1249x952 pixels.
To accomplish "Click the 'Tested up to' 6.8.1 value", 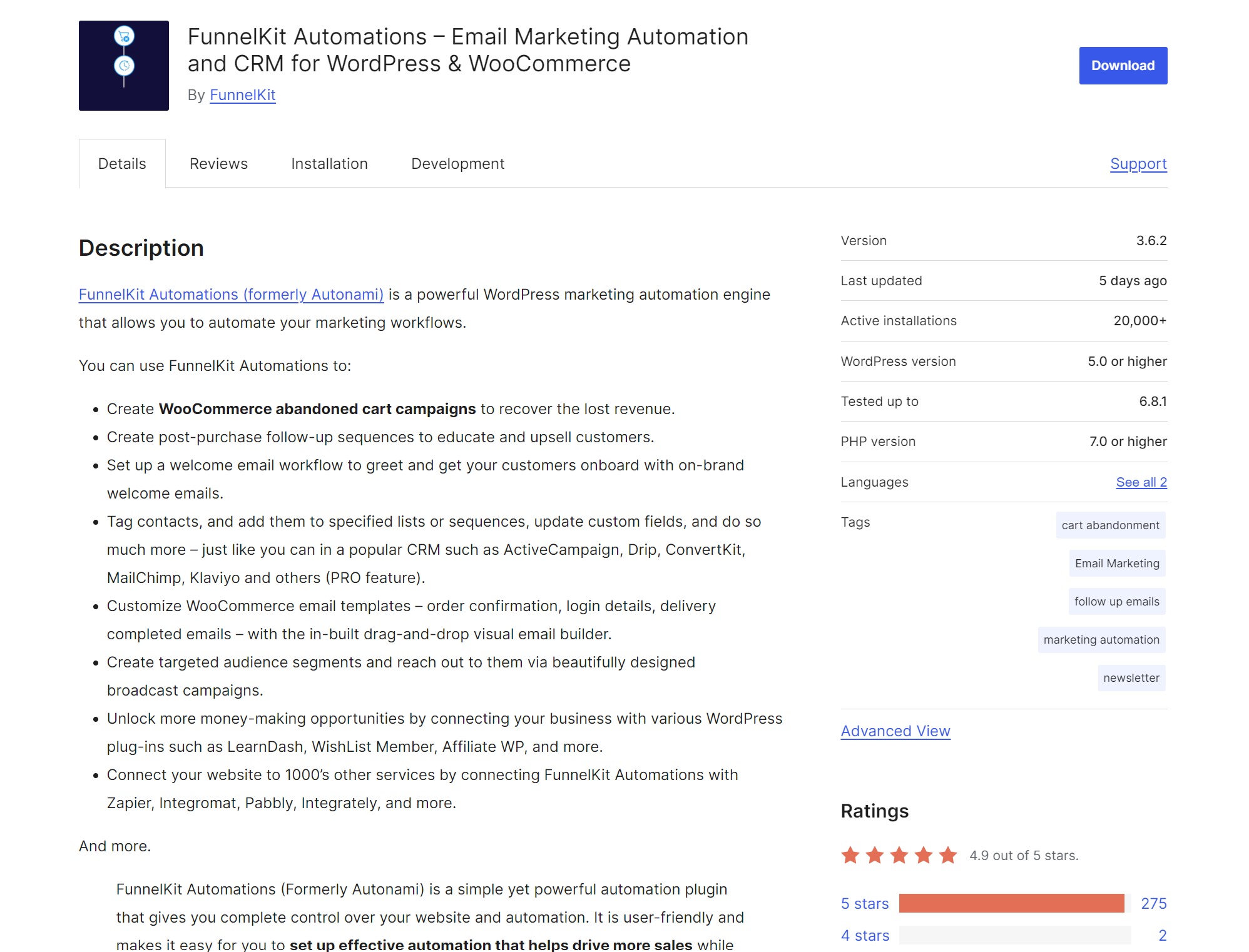I will click(1153, 402).
